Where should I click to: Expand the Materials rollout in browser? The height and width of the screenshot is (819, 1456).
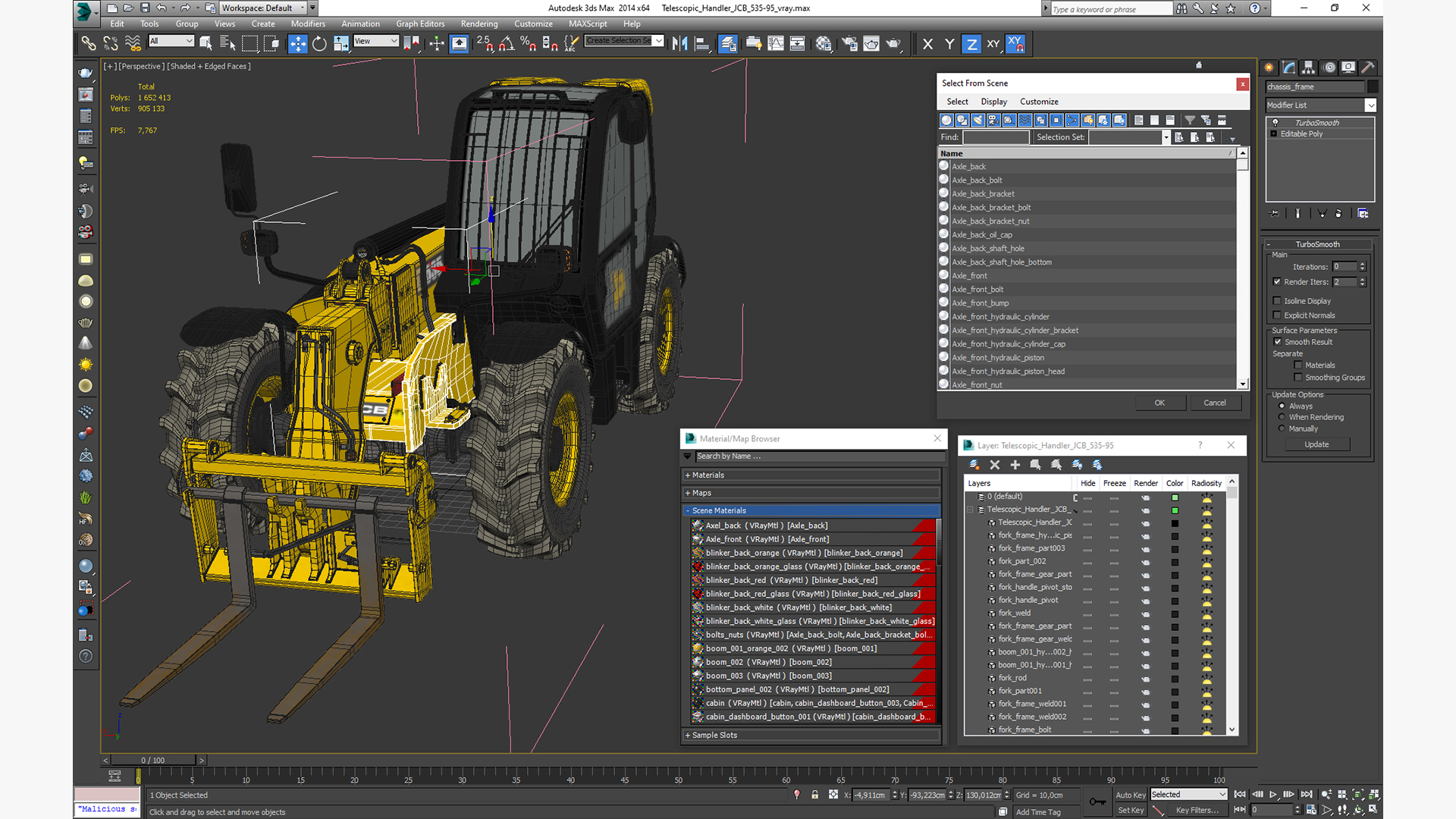pos(811,475)
